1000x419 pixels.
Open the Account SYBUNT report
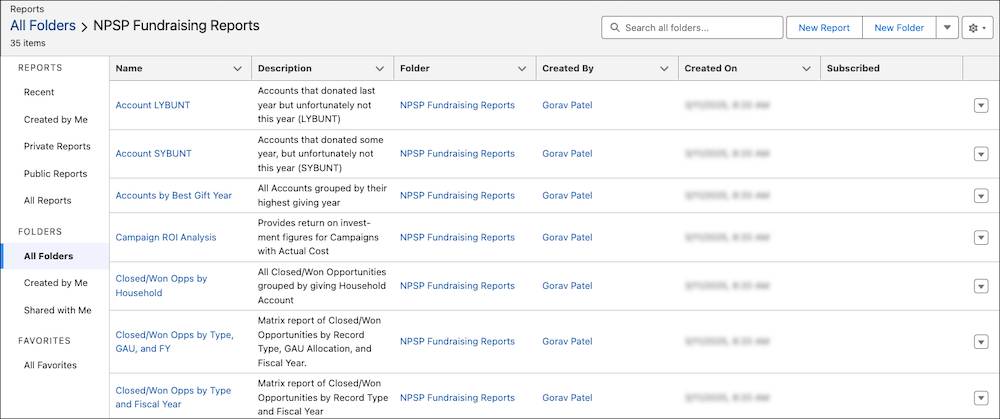click(153, 154)
